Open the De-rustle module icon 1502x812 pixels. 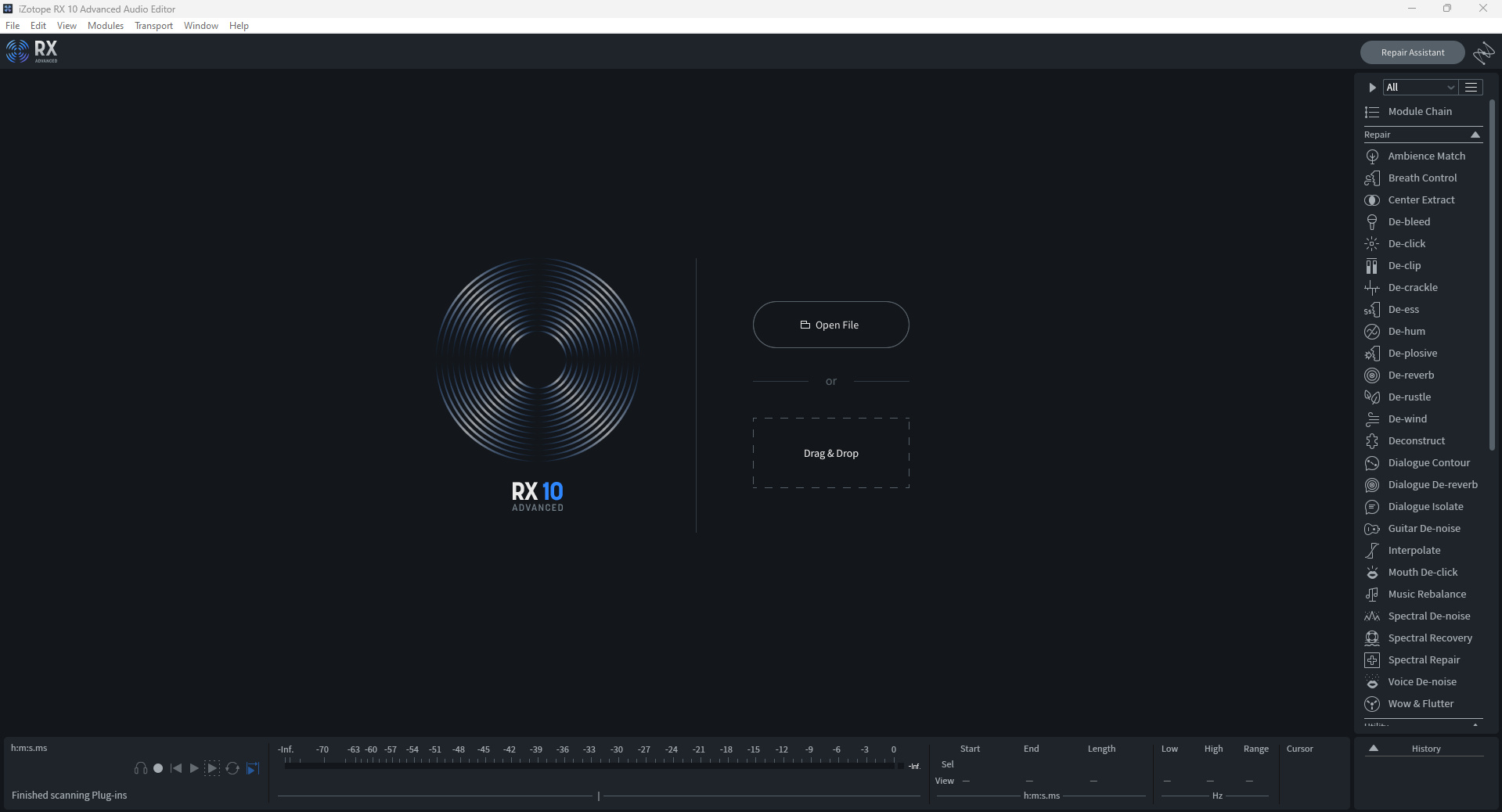pyautogui.click(x=1372, y=397)
